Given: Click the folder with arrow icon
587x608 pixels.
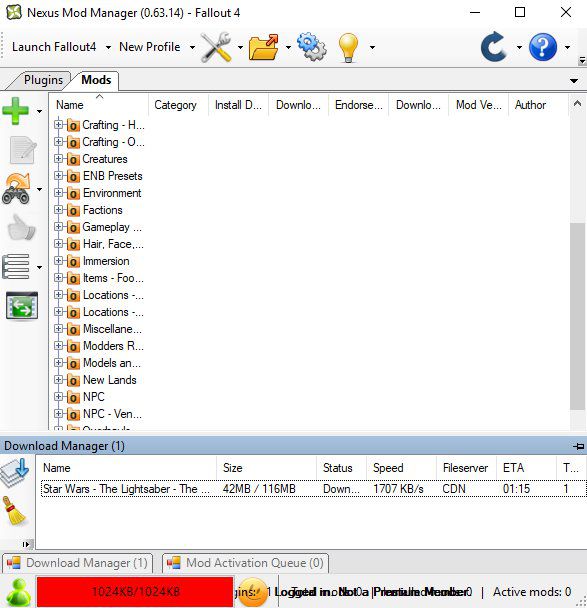Looking at the screenshot, I should point(264,47).
